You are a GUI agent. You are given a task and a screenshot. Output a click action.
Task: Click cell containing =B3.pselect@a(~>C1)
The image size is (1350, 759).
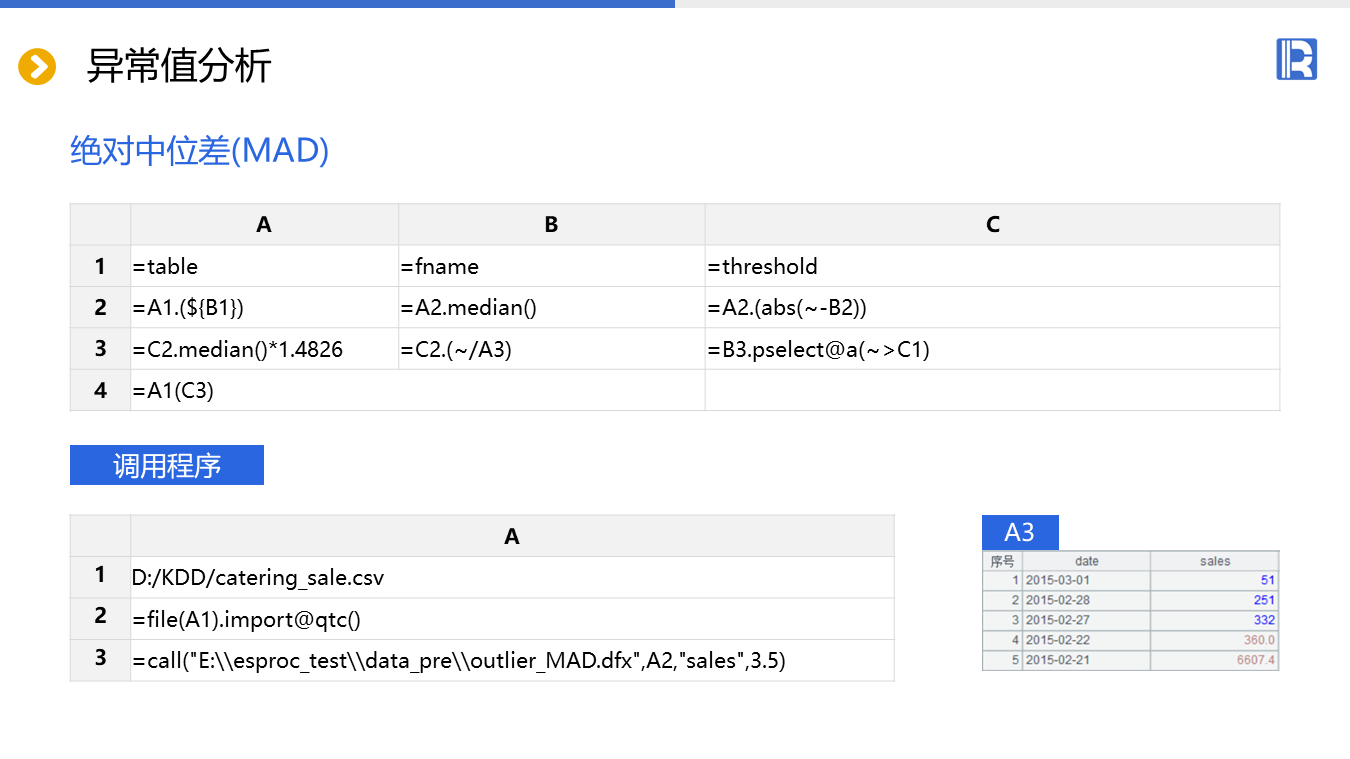991,350
